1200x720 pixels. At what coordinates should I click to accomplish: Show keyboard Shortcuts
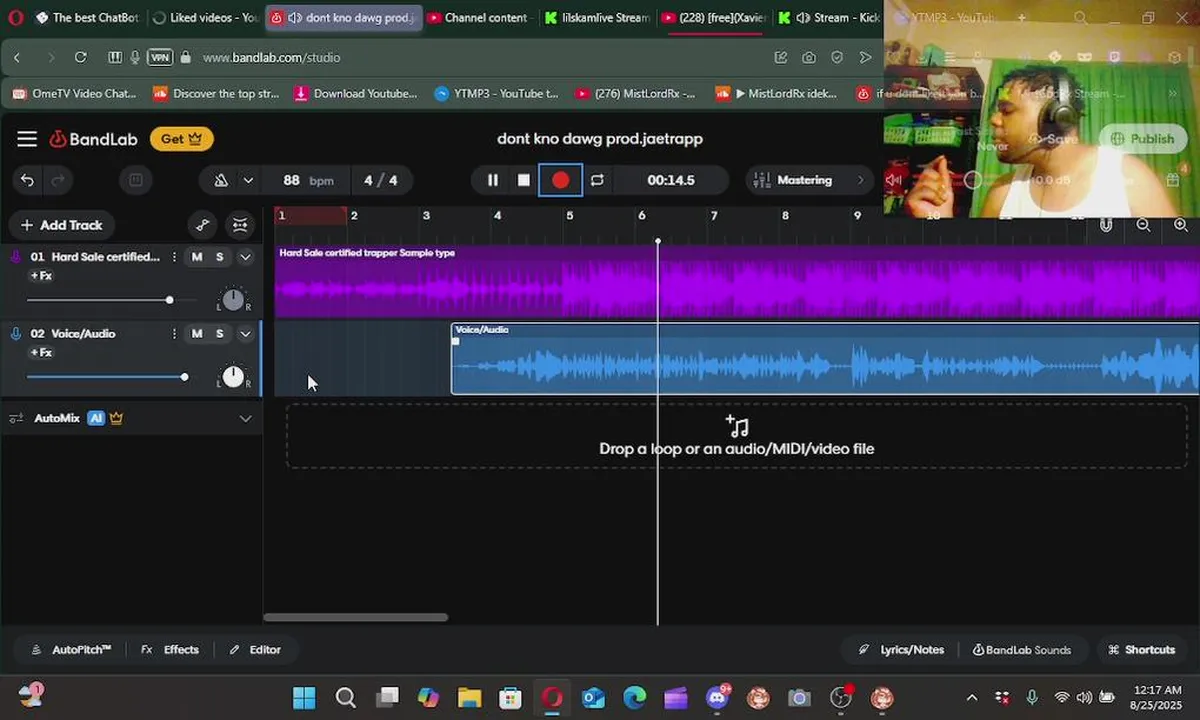tap(1141, 650)
